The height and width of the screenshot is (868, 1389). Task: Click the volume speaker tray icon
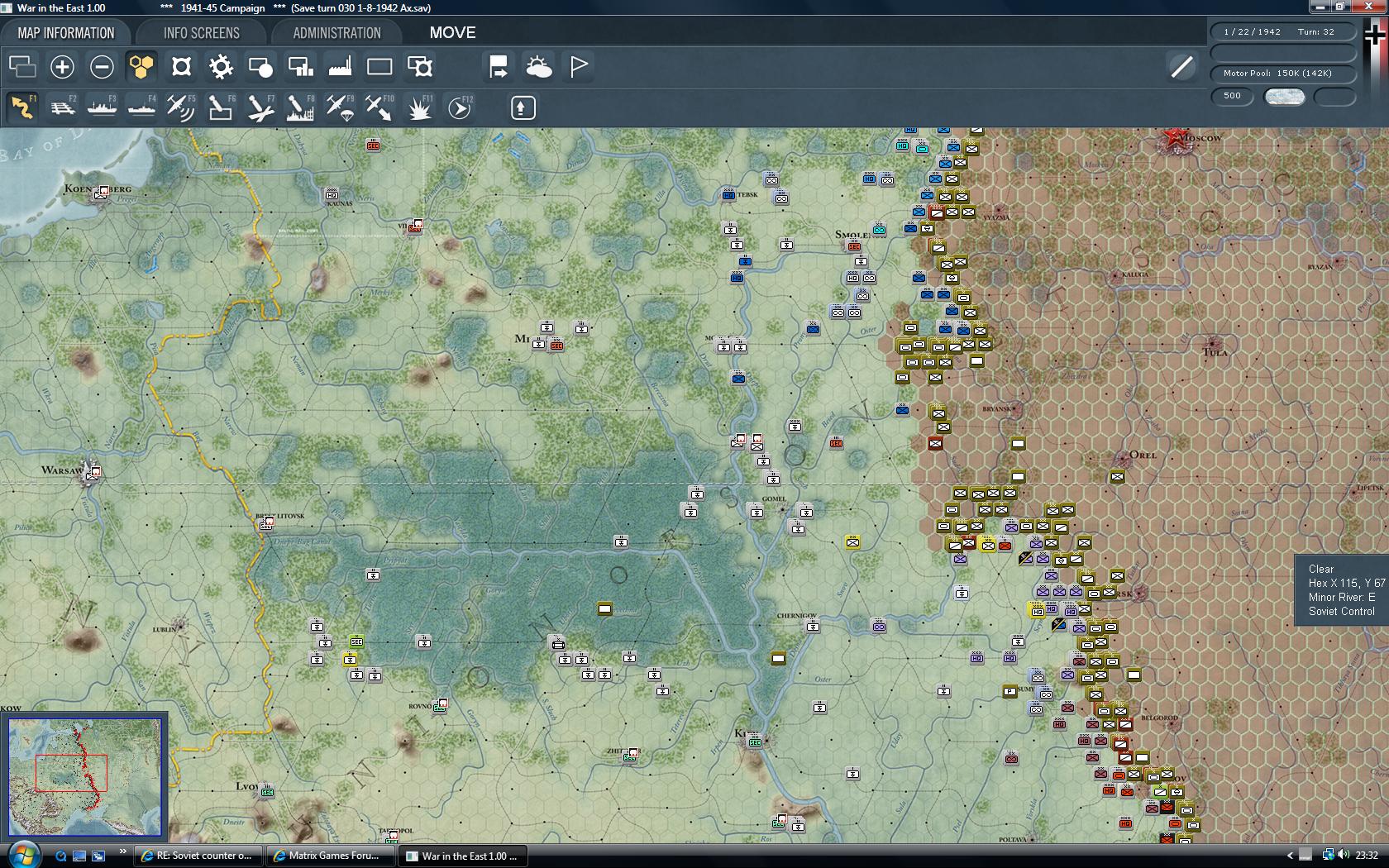click(1344, 855)
